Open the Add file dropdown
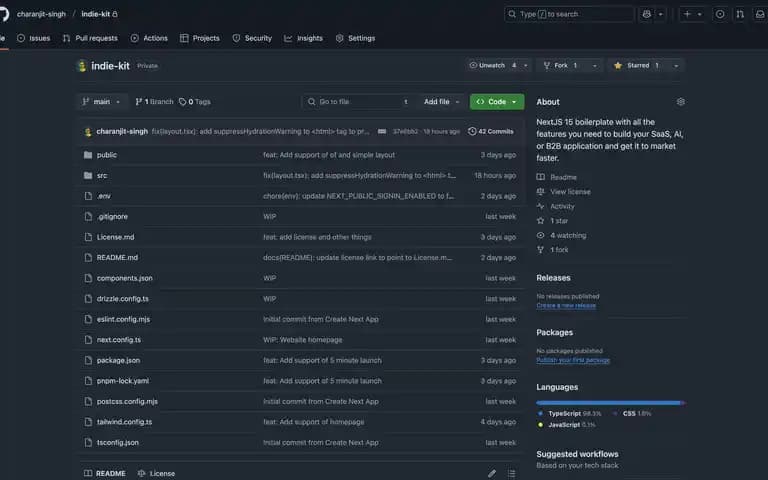 click(441, 101)
